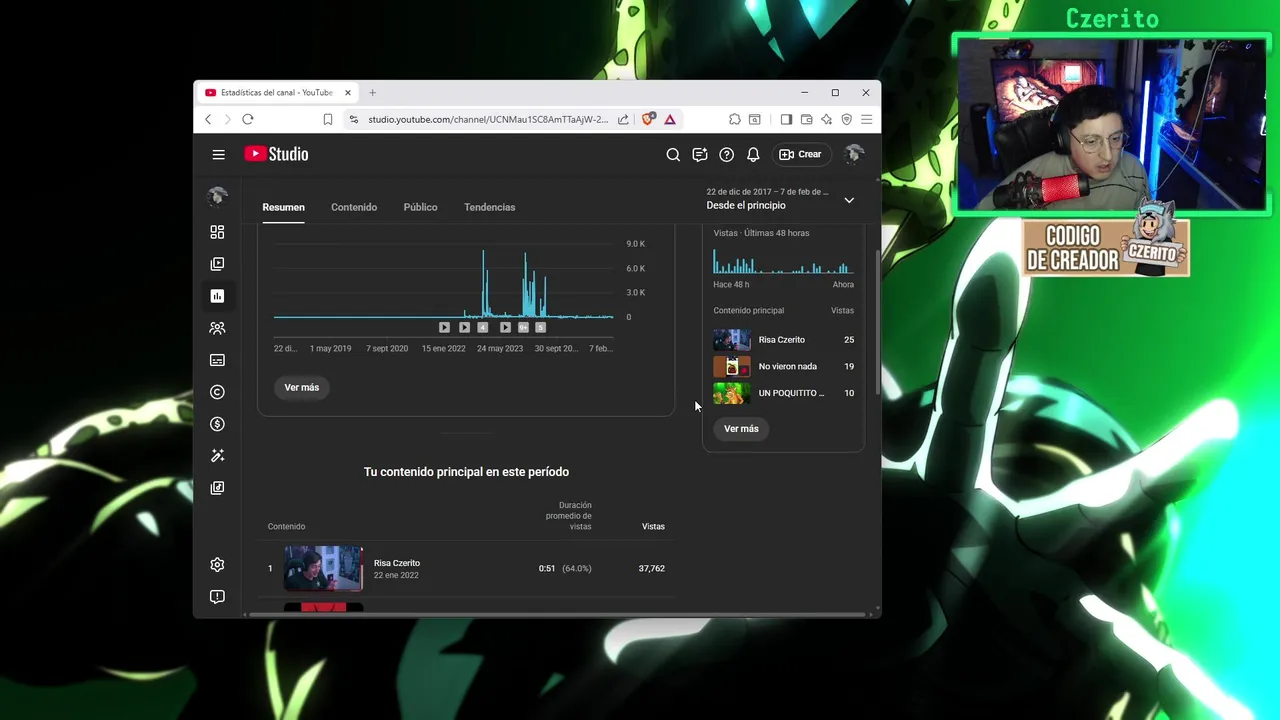Click the studio.youtube.com address bar
This screenshot has width=1280, height=720.
click(x=487, y=119)
